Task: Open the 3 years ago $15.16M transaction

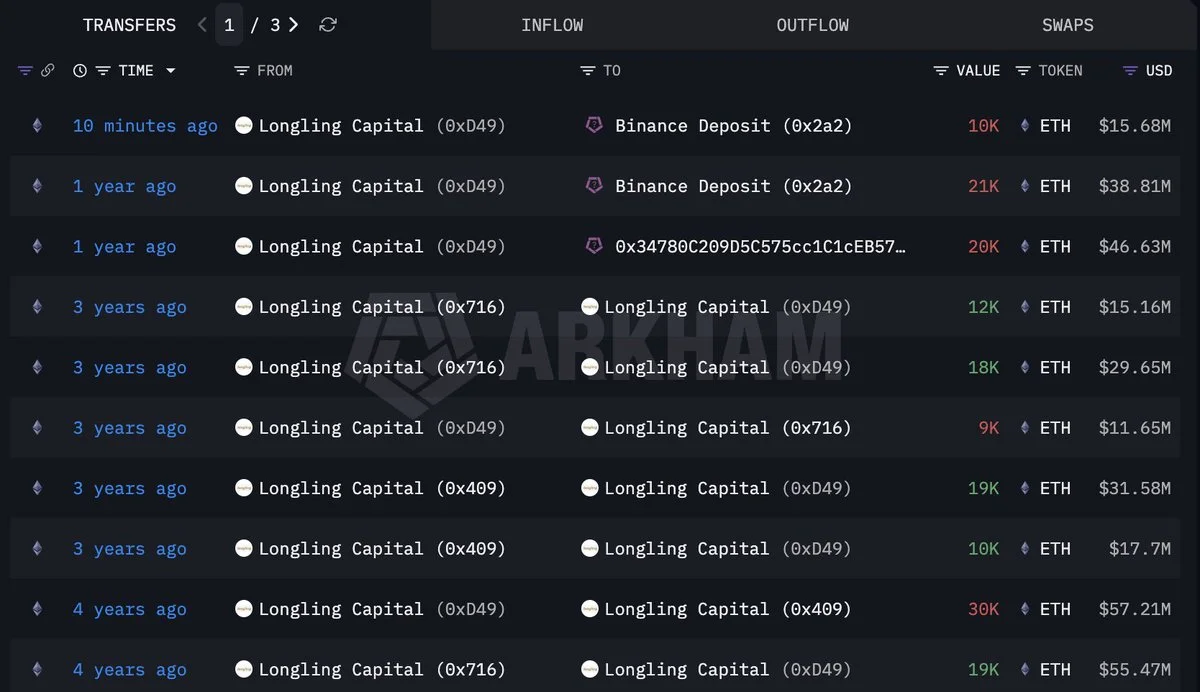Action: (x=129, y=308)
